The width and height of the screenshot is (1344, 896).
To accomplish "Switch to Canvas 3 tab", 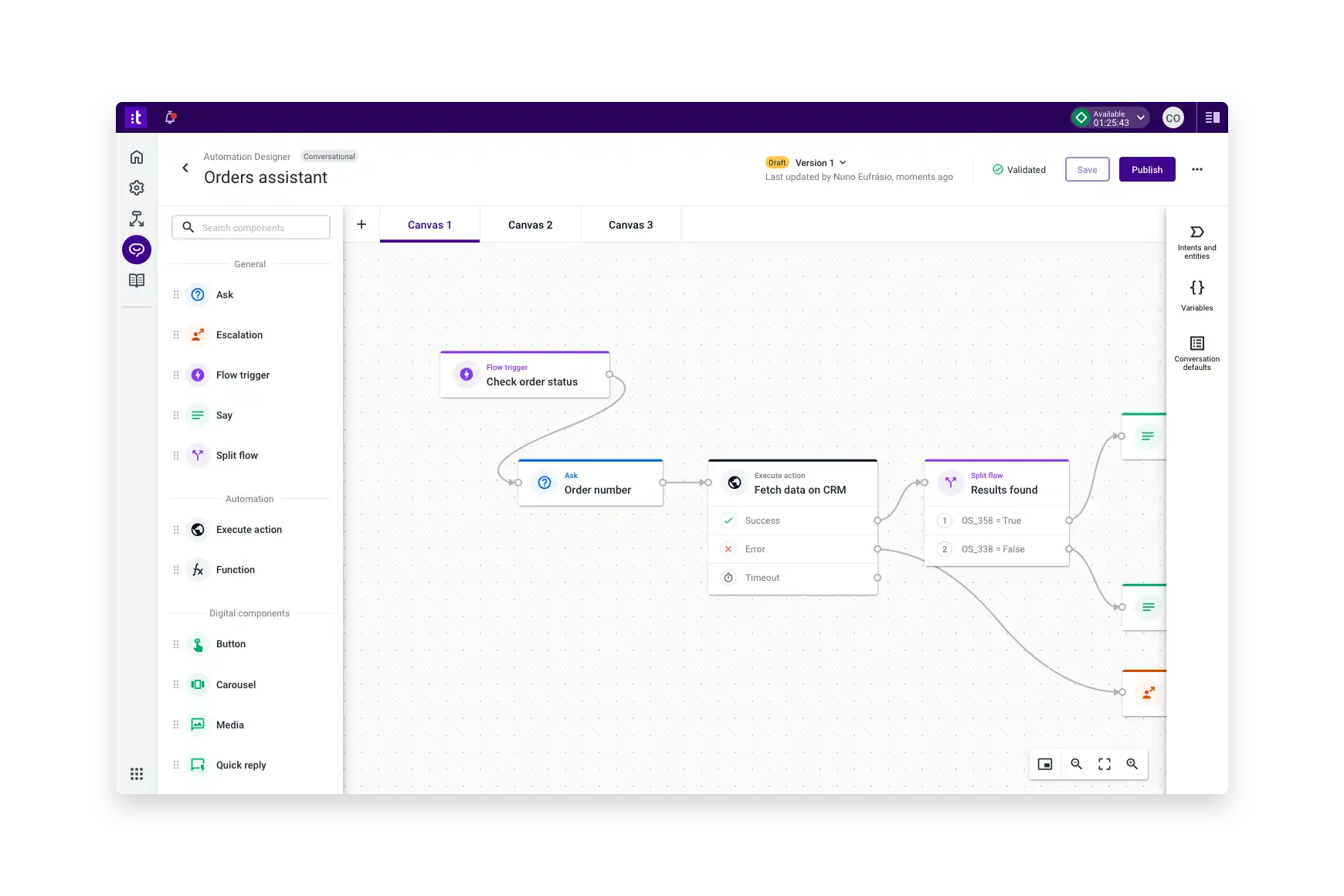I will 630,224.
